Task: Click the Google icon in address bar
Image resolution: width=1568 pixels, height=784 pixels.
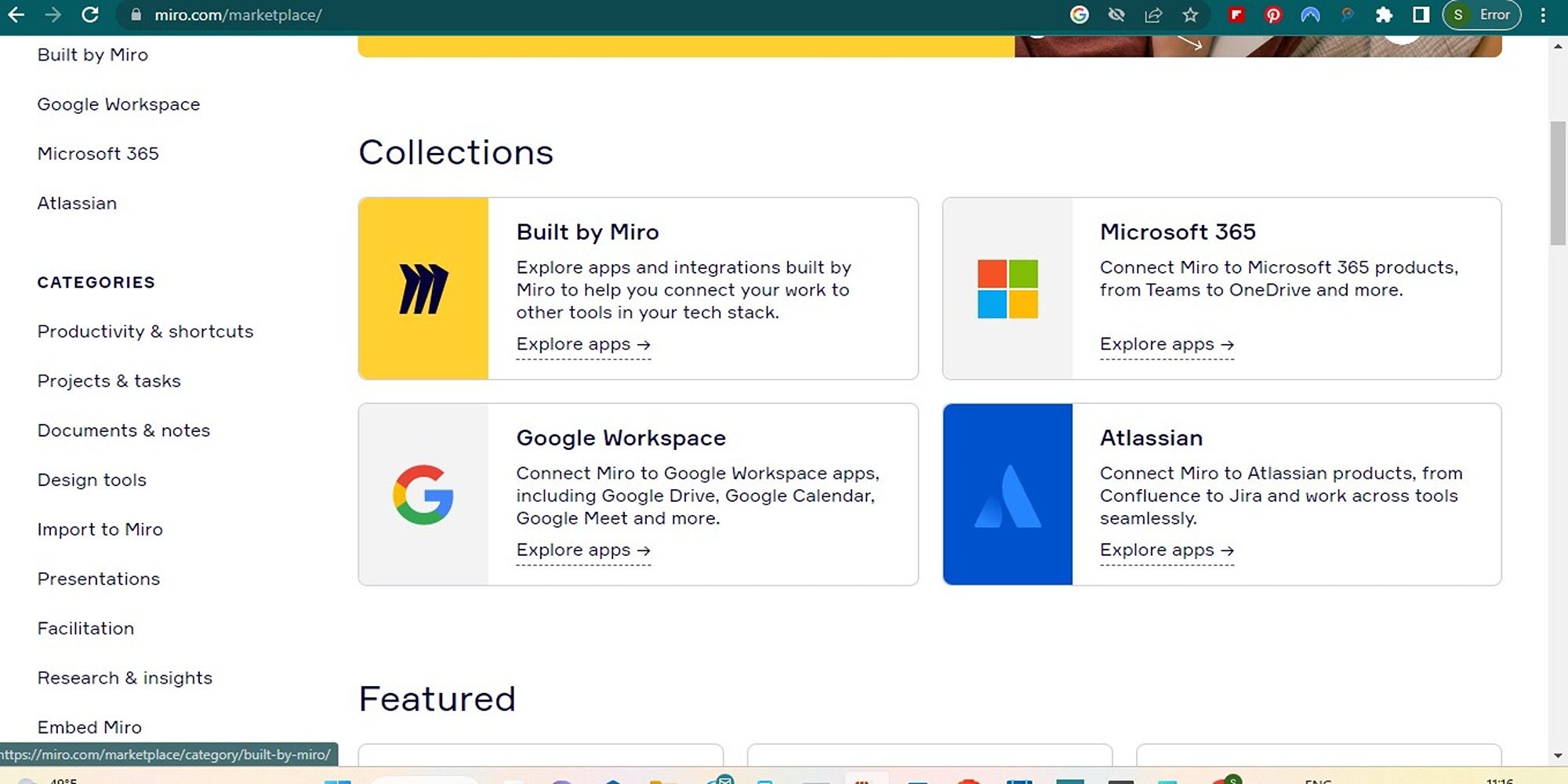Action: point(1080,15)
